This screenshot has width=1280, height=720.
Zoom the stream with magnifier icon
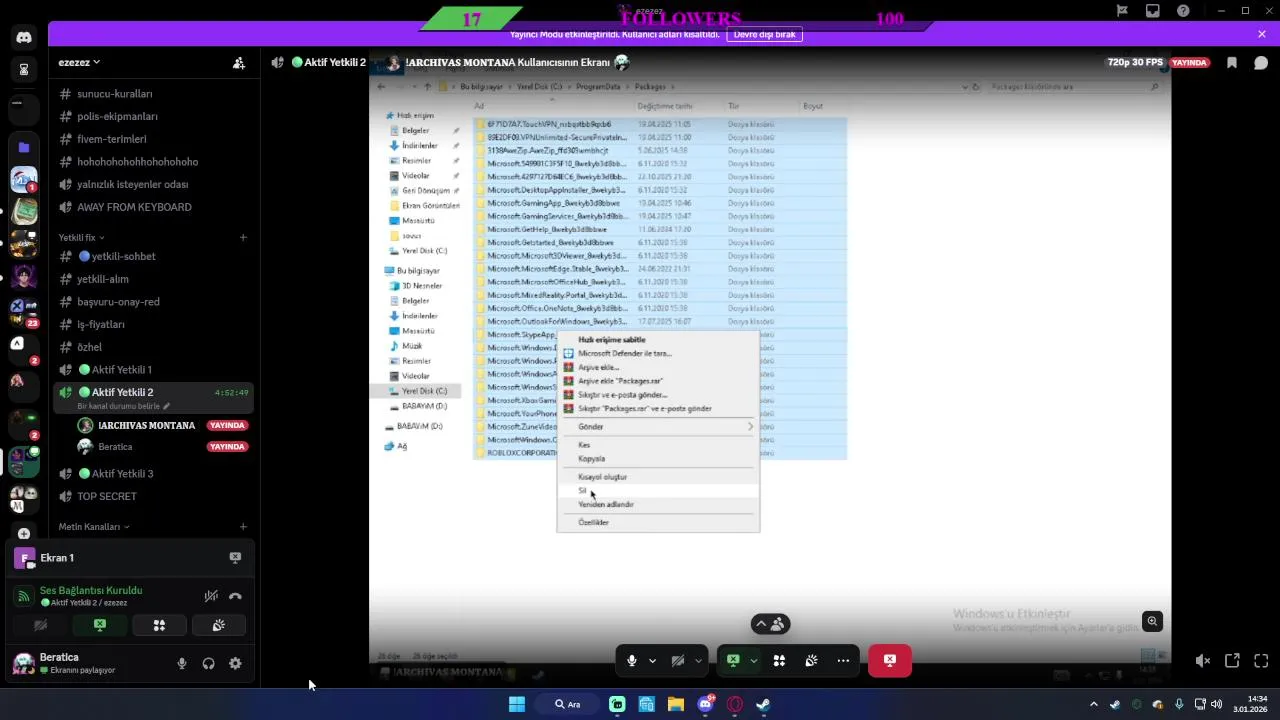coord(1152,621)
